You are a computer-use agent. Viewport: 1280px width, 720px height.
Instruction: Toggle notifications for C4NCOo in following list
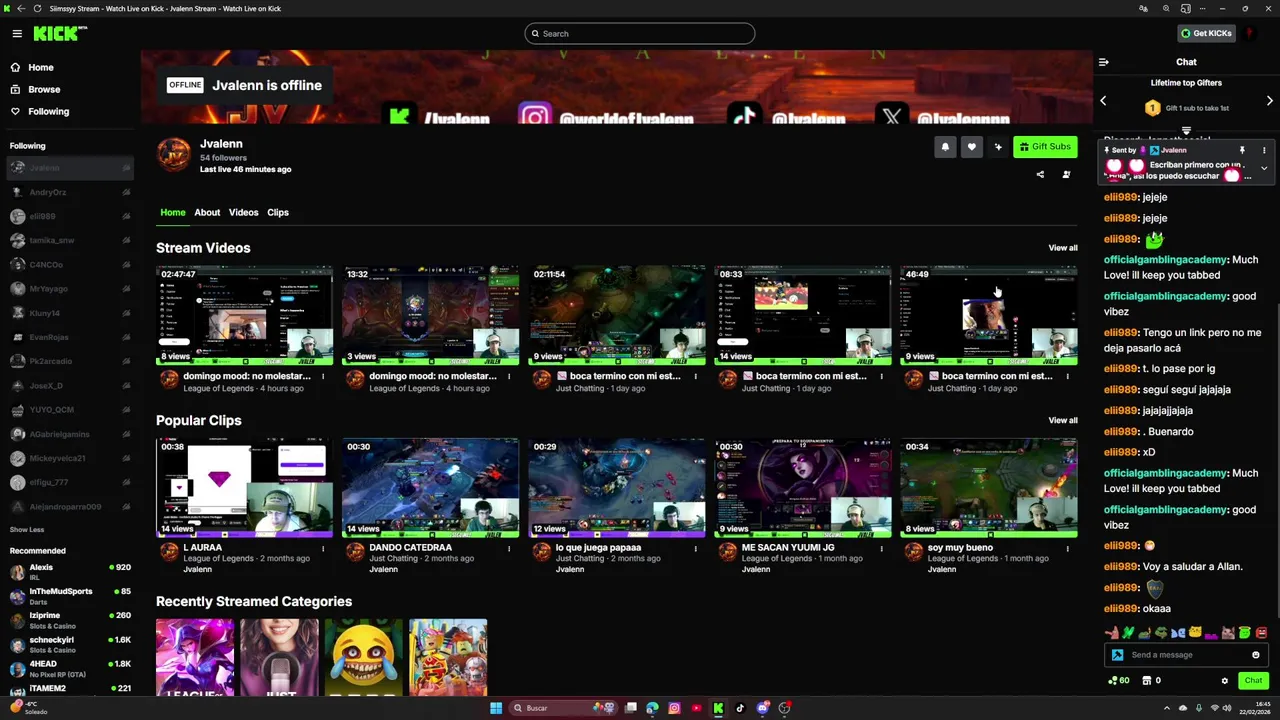click(126, 265)
